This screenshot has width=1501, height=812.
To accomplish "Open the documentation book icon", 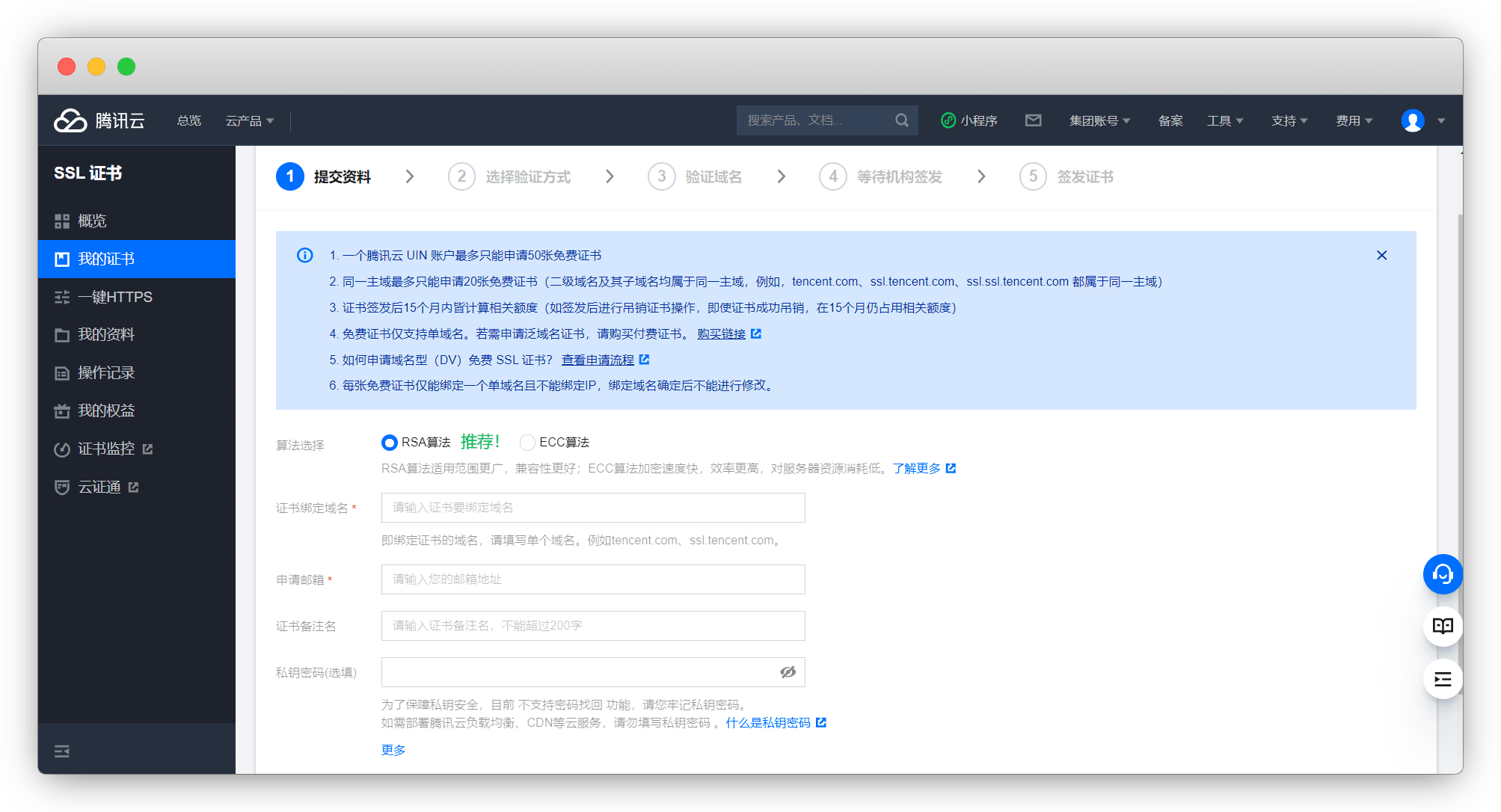I will click(1442, 626).
